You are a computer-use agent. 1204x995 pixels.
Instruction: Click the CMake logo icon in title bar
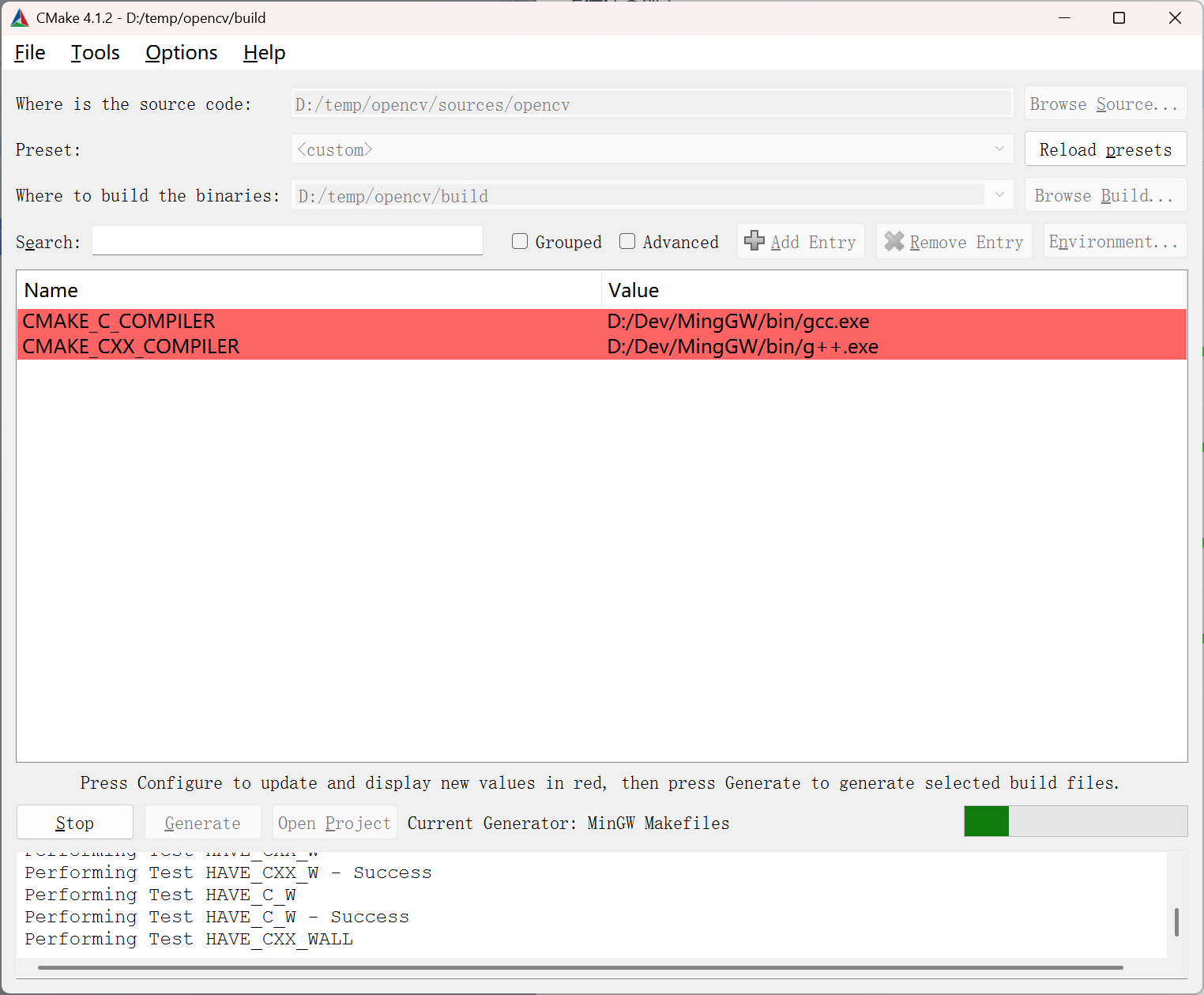click(x=20, y=18)
